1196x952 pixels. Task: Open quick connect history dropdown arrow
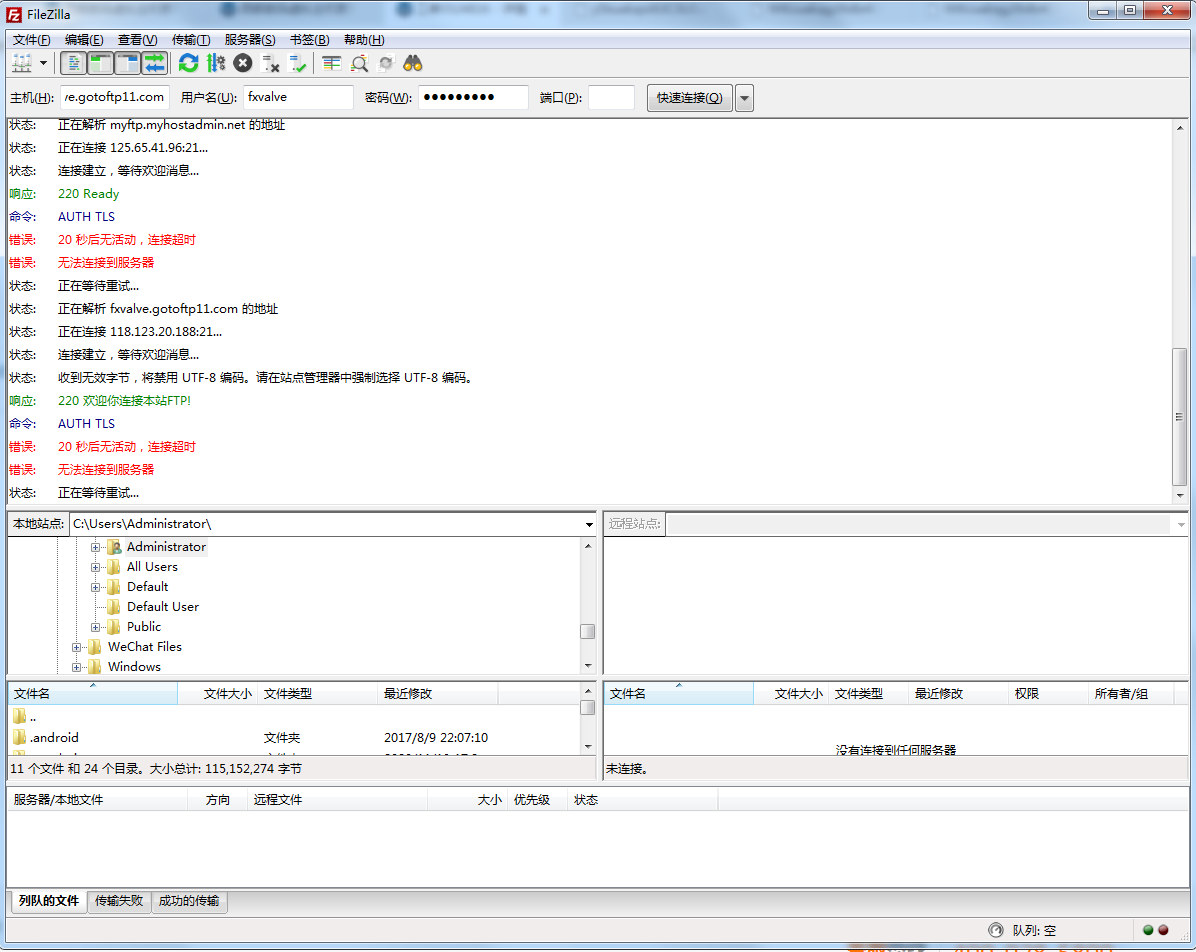(745, 98)
